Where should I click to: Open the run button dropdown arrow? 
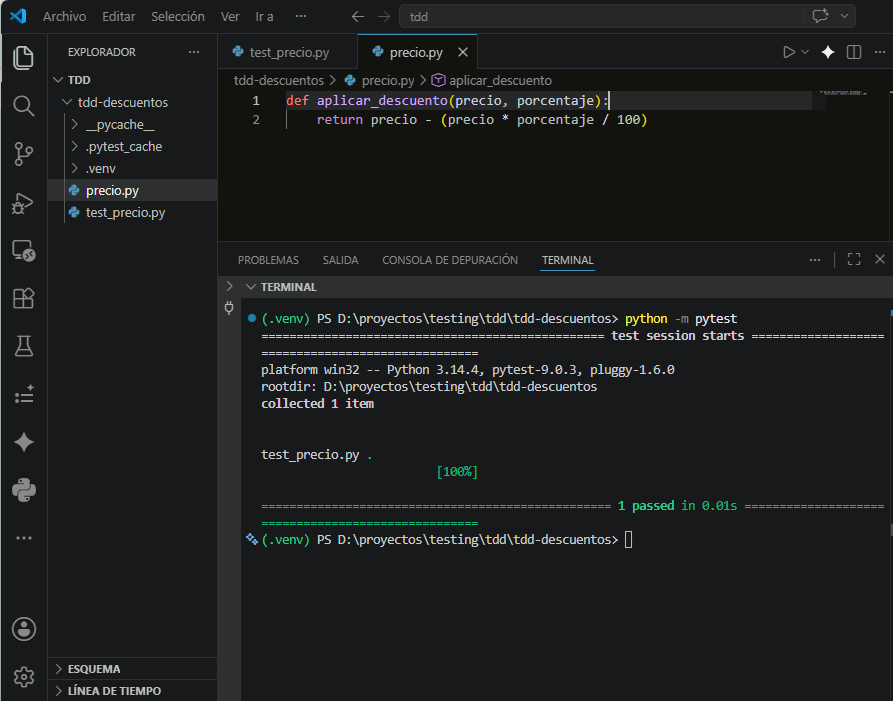(x=805, y=52)
